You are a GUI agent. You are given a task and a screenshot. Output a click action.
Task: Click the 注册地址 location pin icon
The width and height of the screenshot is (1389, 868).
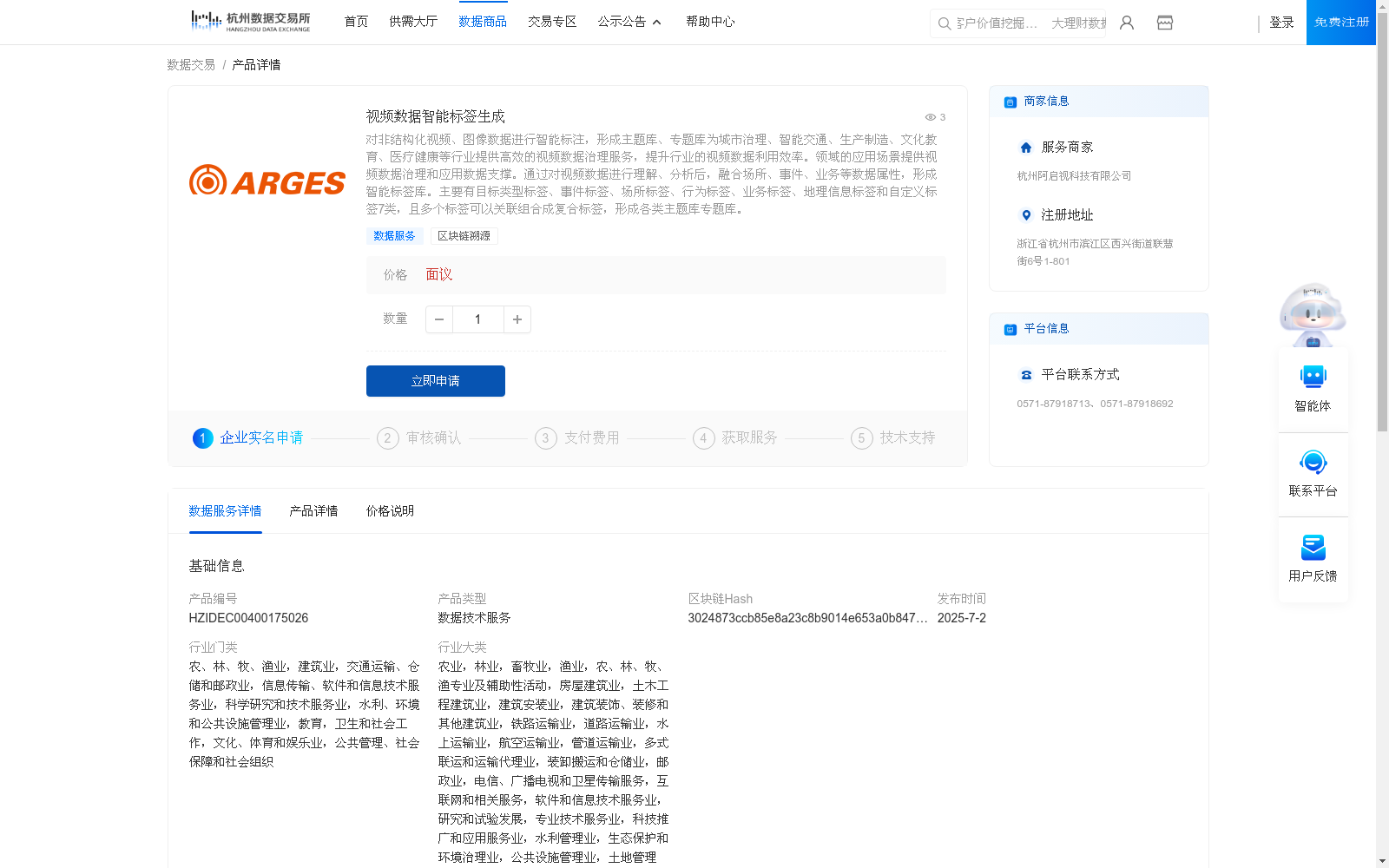tap(1026, 215)
